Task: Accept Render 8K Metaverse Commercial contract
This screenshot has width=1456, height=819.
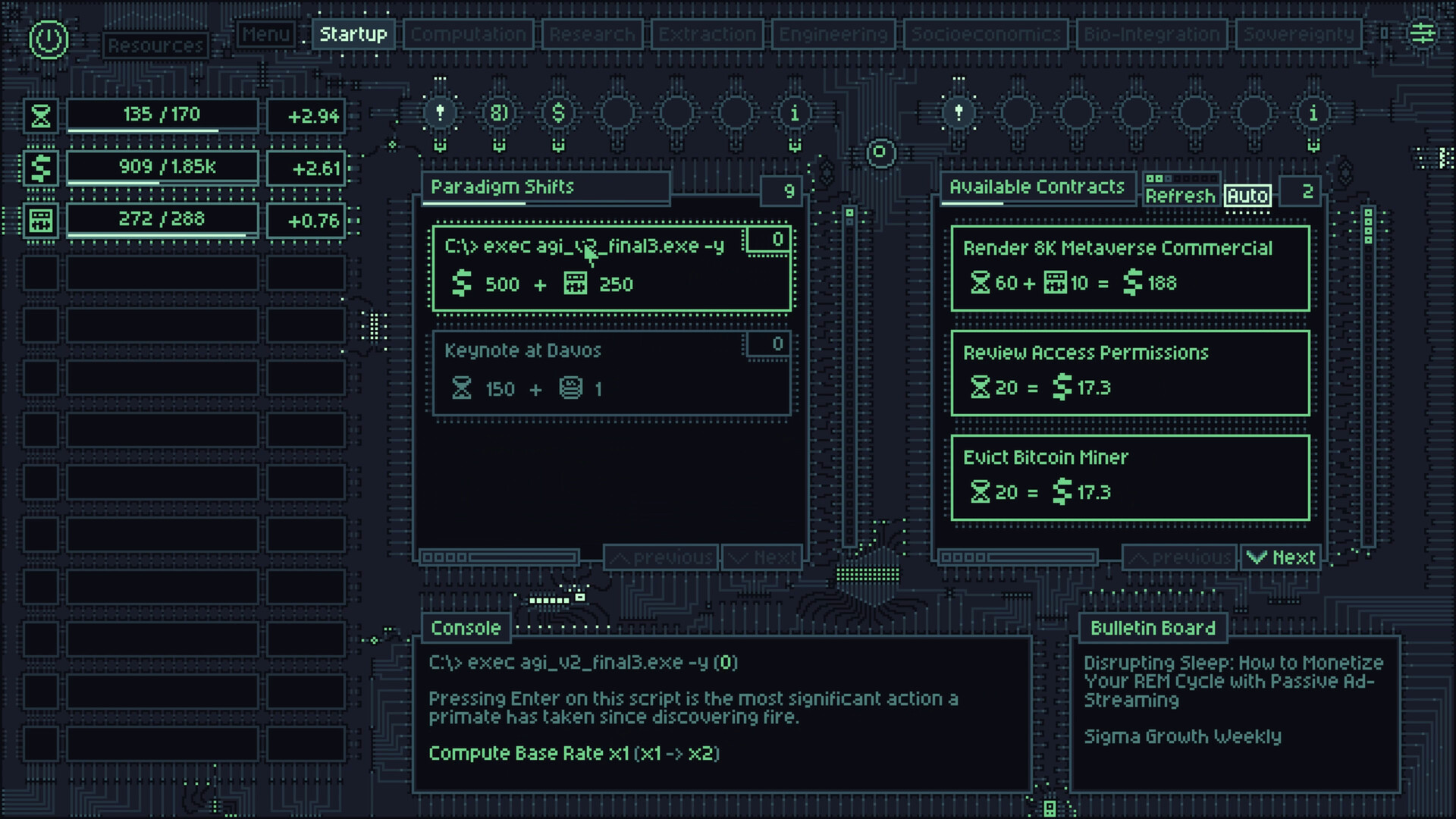Action: pyautogui.click(x=1130, y=268)
